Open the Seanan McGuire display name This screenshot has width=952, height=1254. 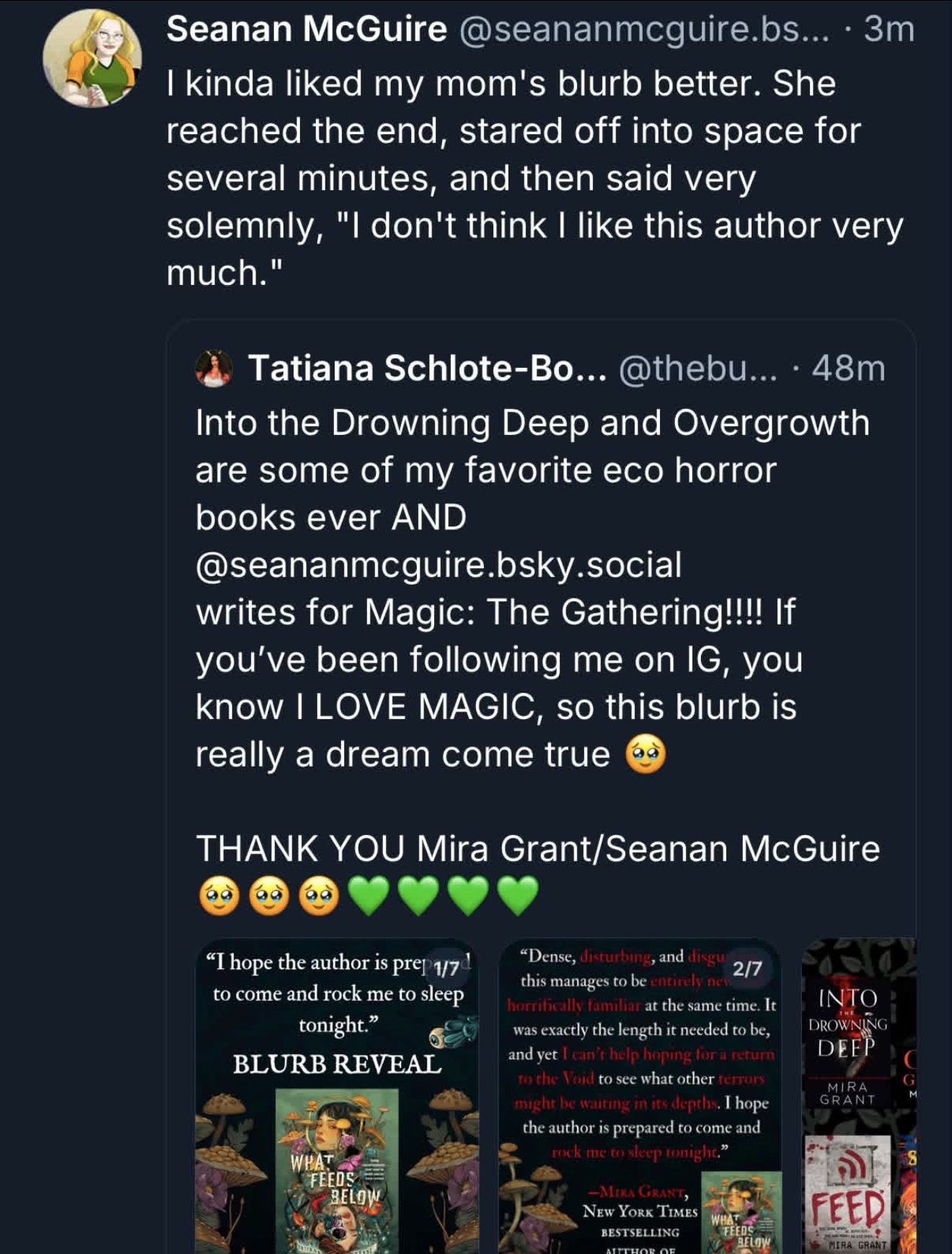coord(307,30)
